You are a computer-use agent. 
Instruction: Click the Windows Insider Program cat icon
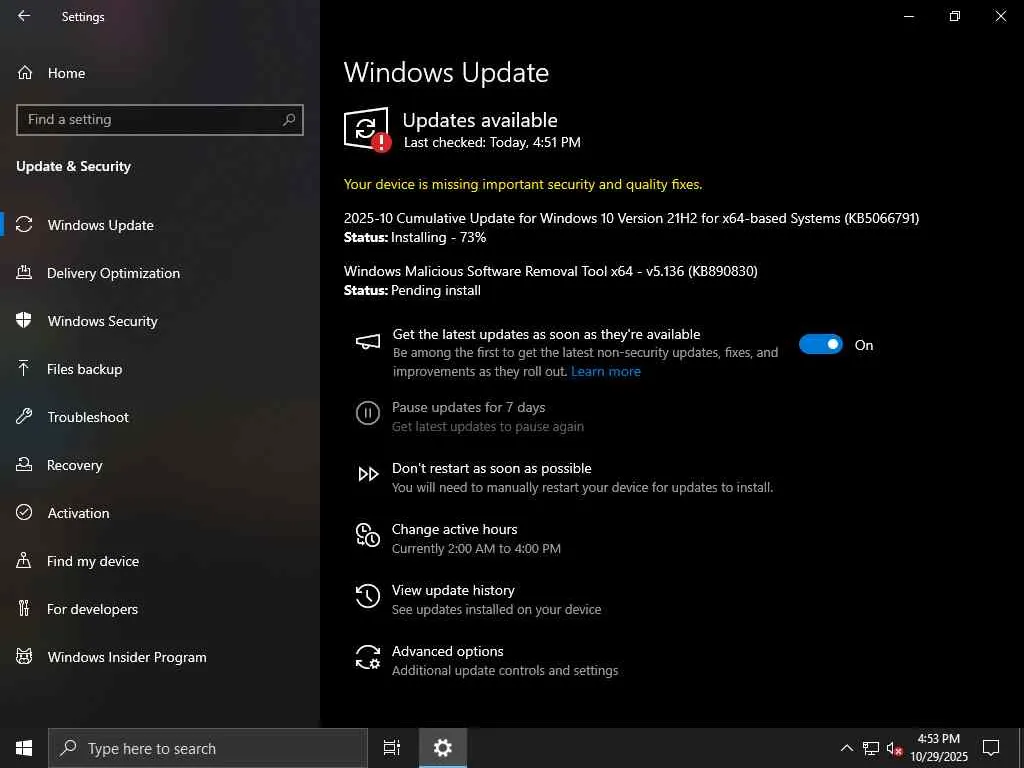(24, 656)
